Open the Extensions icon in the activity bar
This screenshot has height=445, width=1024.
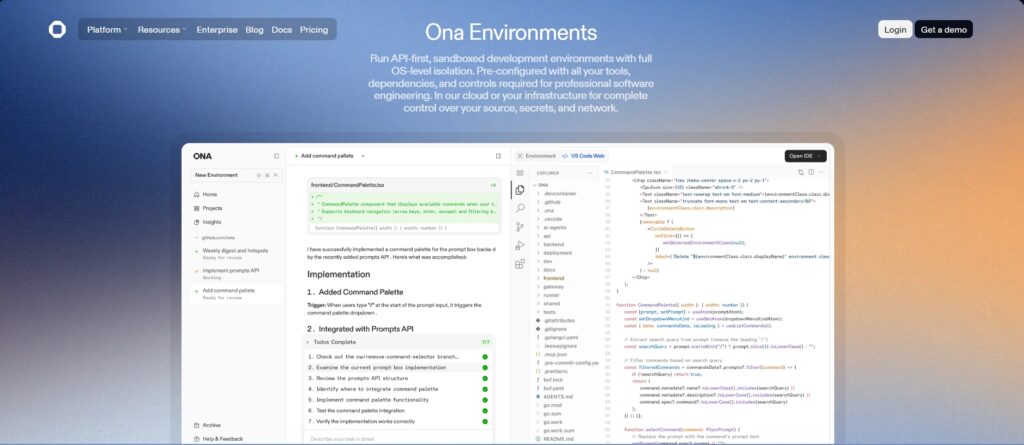[x=520, y=264]
